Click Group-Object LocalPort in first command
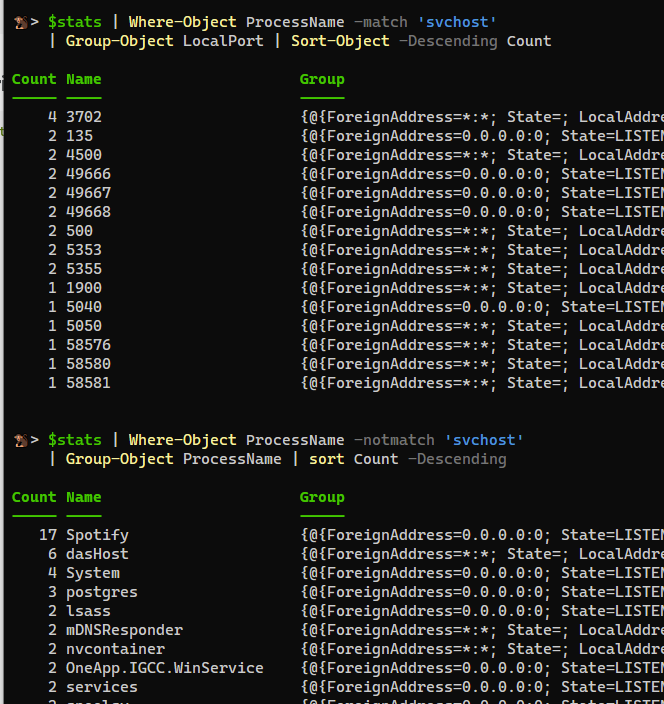This screenshot has height=704, width=664. pyautogui.click(x=164, y=41)
